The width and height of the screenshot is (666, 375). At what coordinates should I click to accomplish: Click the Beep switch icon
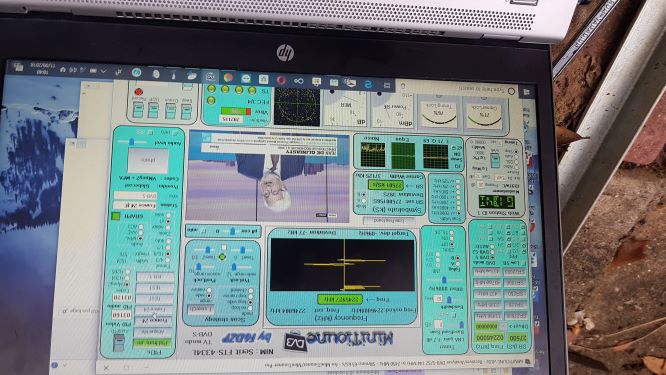(x=186, y=112)
